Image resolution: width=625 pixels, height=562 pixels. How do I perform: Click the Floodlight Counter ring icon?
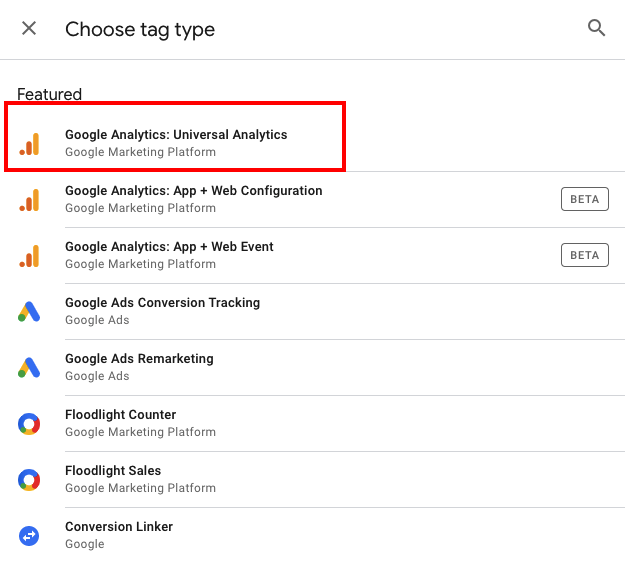coord(29,424)
